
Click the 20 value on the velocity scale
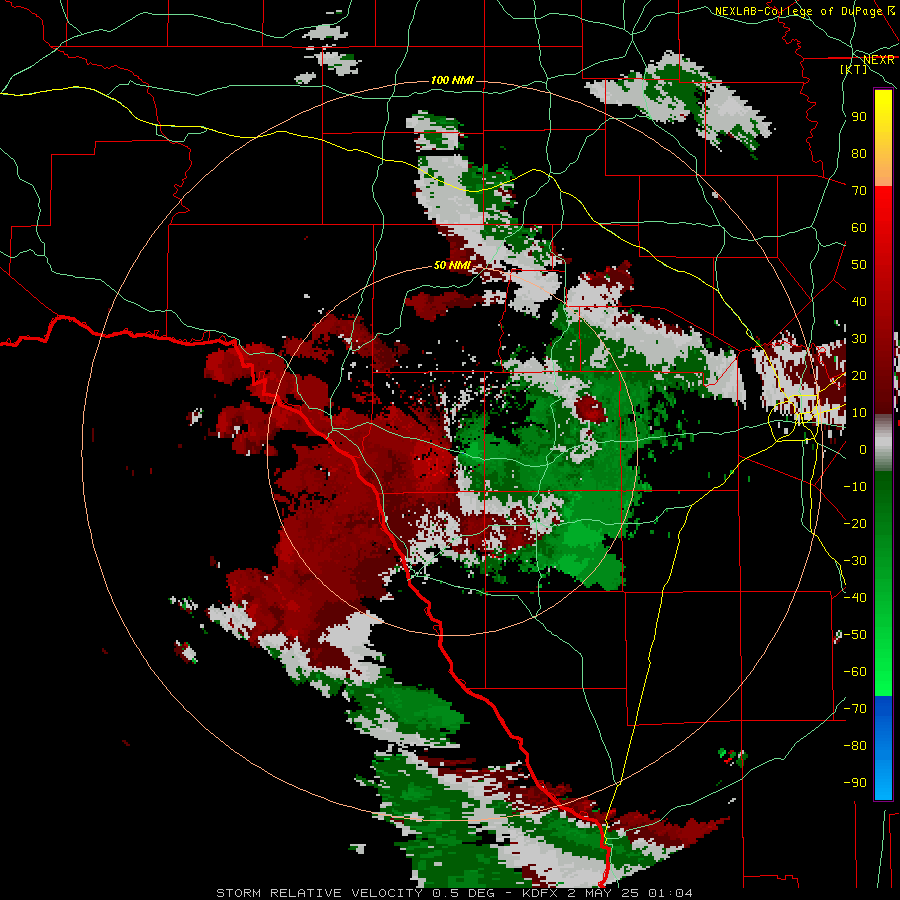tap(859, 375)
